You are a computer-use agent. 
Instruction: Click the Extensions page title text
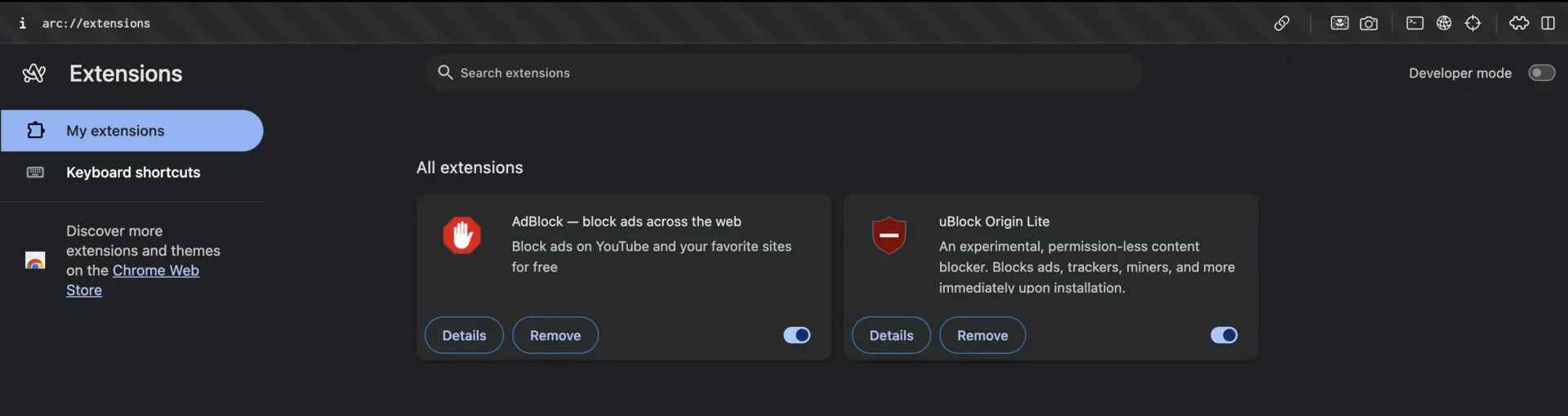pyautogui.click(x=126, y=74)
